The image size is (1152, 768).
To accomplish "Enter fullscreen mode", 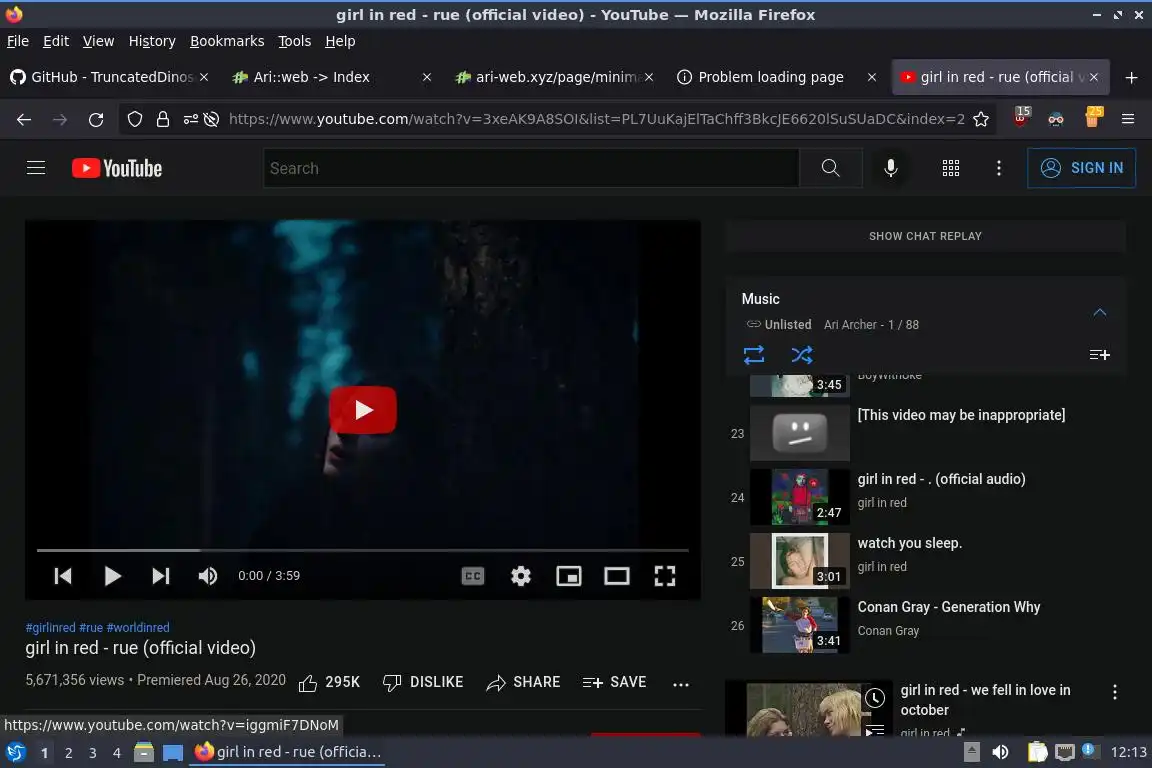I will (x=665, y=576).
